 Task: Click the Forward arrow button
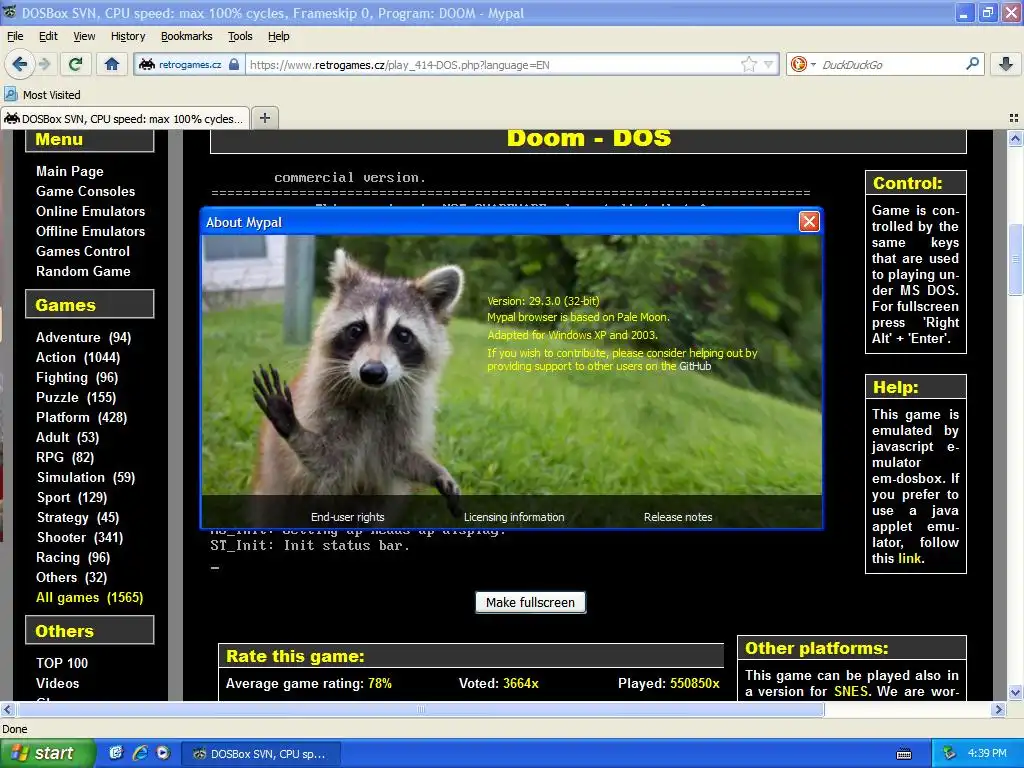click(x=44, y=64)
